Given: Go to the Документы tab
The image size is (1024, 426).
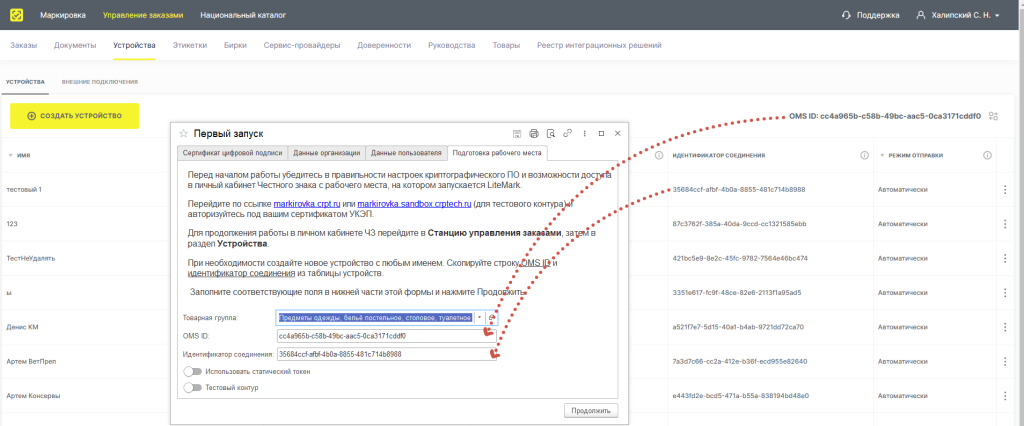Looking at the screenshot, I should click(75, 45).
